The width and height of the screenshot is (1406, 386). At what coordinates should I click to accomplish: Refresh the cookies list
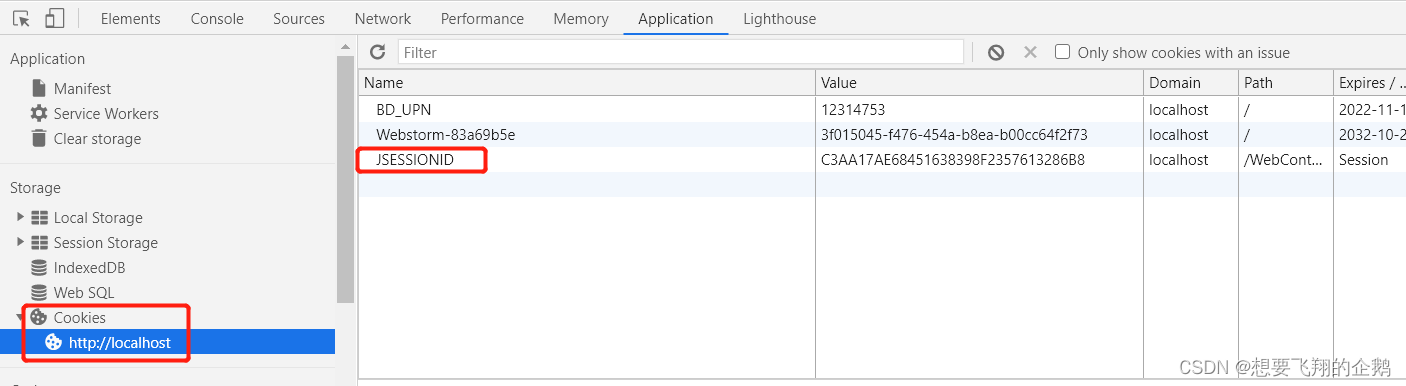coord(377,52)
